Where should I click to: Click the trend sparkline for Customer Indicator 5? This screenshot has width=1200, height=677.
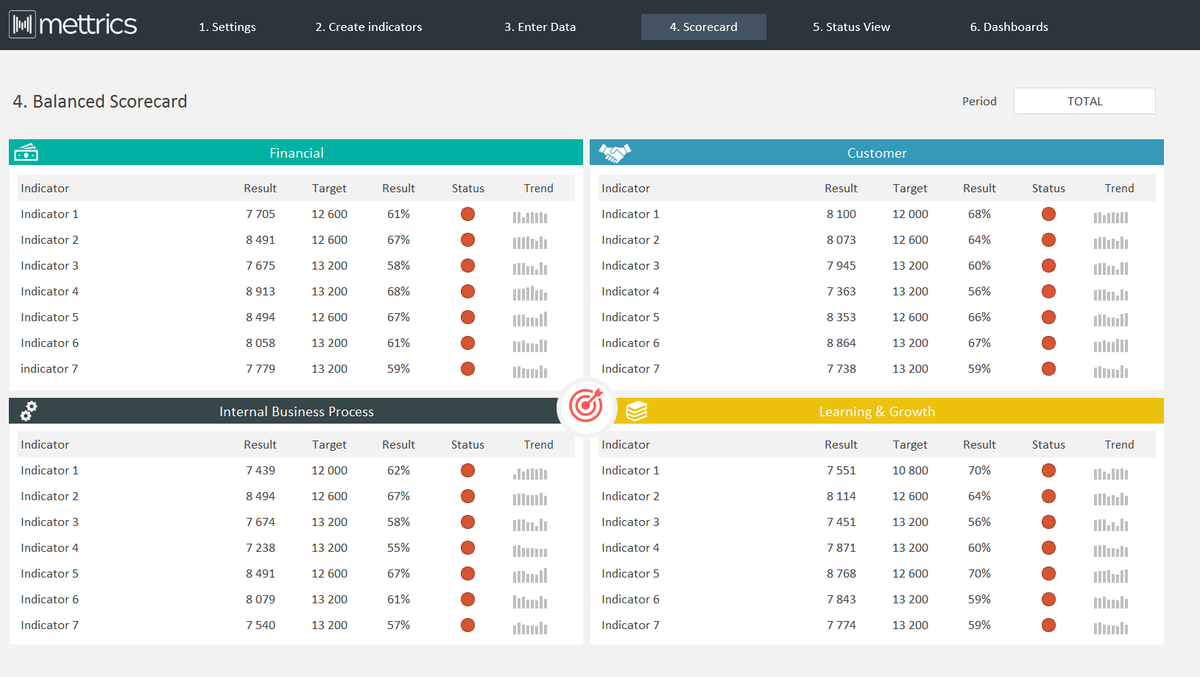pyautogui.click(x=1110, y=320)
